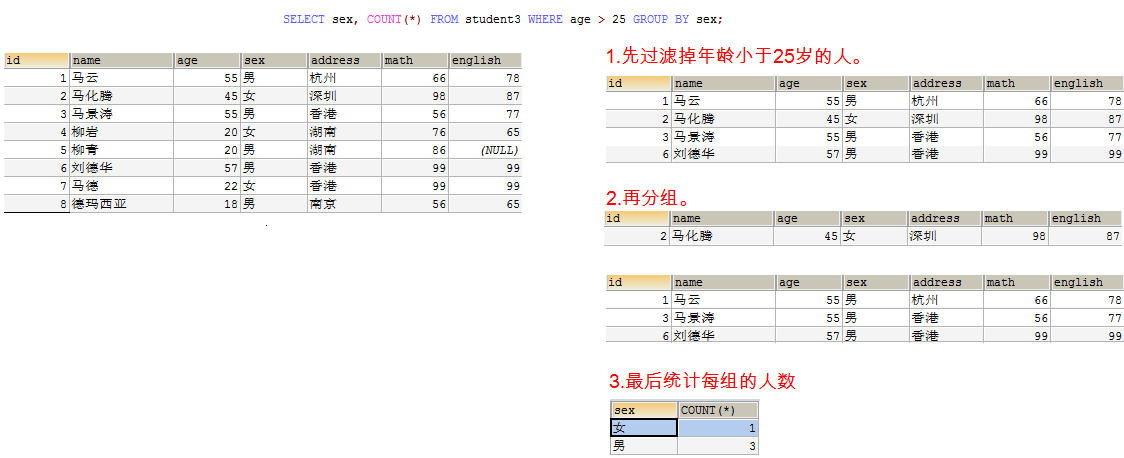Image resolution: width=1124 pixels, height=458 pixels.
Task: Click english value 65 in 德玛西亚's row
Action: (485, 204)
